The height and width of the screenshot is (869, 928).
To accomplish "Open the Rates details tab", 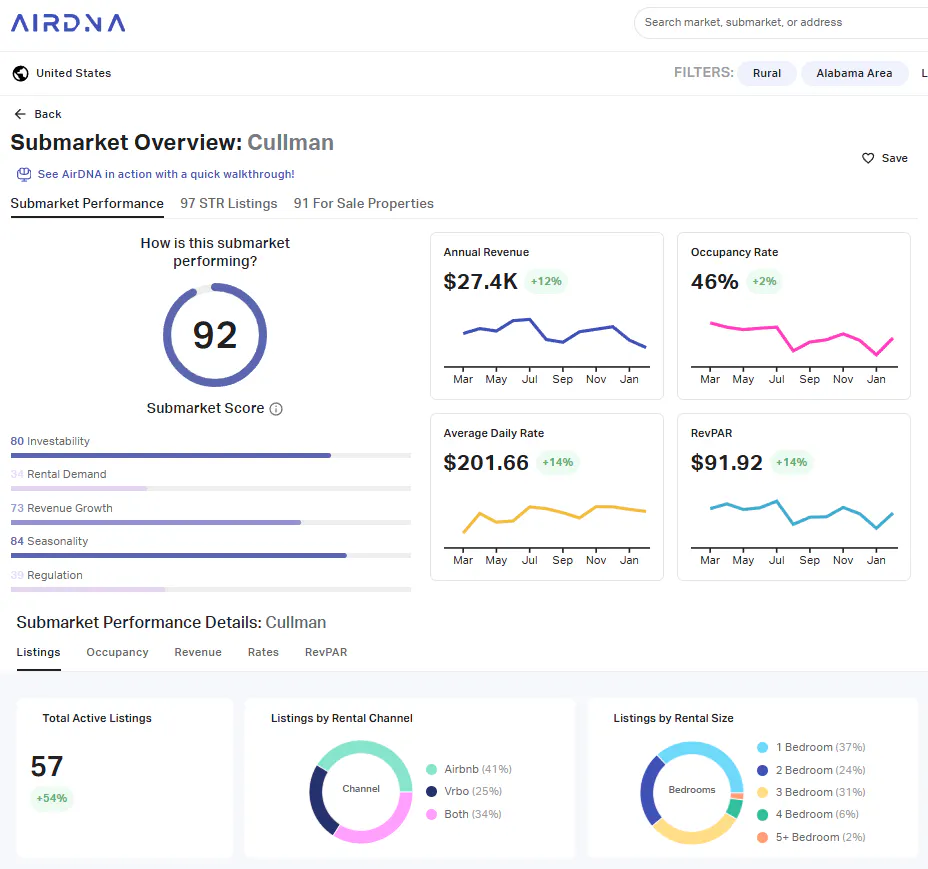I will 263,652.
